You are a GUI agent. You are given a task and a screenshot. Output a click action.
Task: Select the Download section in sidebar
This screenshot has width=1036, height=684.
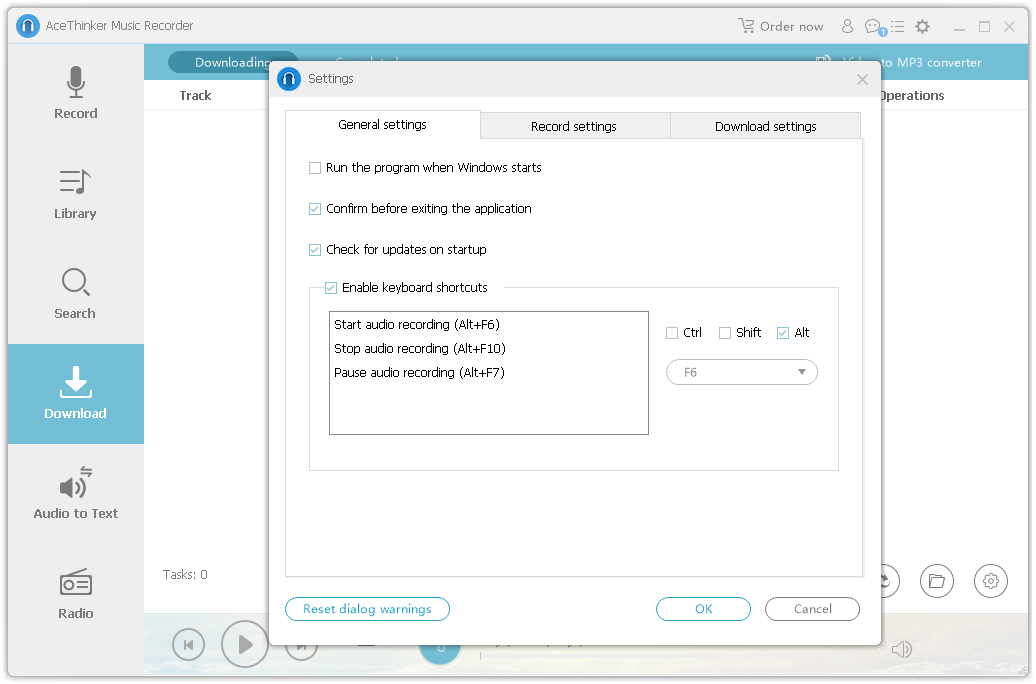pyautogui.click(x=75, y=393)
